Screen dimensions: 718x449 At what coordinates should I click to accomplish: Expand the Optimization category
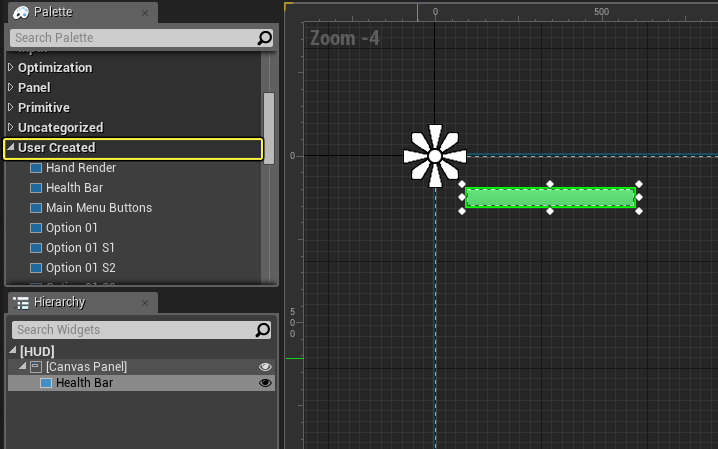pyautogui.click(x=11, y=67)
